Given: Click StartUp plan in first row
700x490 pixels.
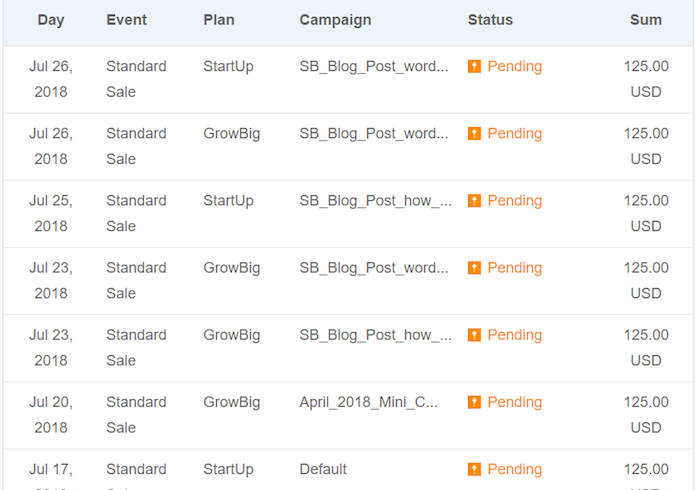Looking at the screenshot, I should (228, 67).
